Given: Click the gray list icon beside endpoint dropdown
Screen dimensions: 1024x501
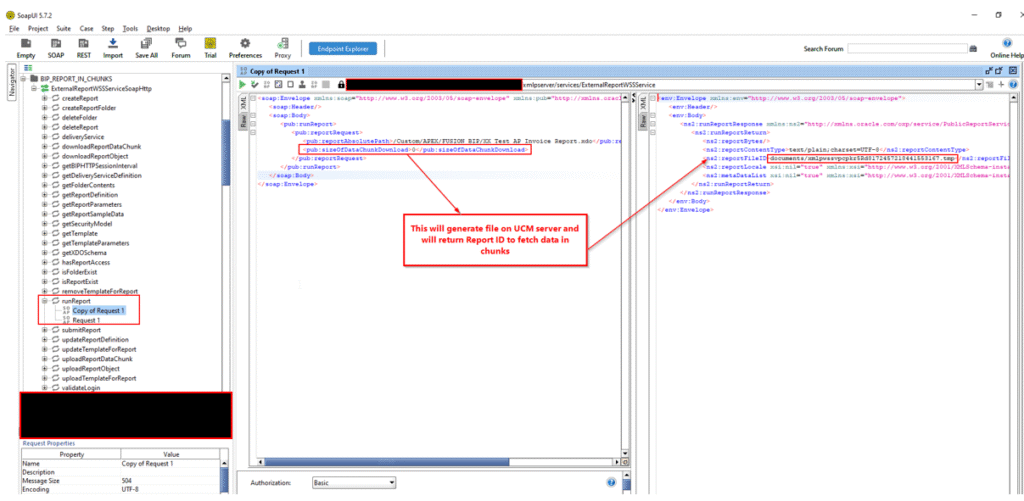Looking at the screenshot, I should tap(990, 84).
